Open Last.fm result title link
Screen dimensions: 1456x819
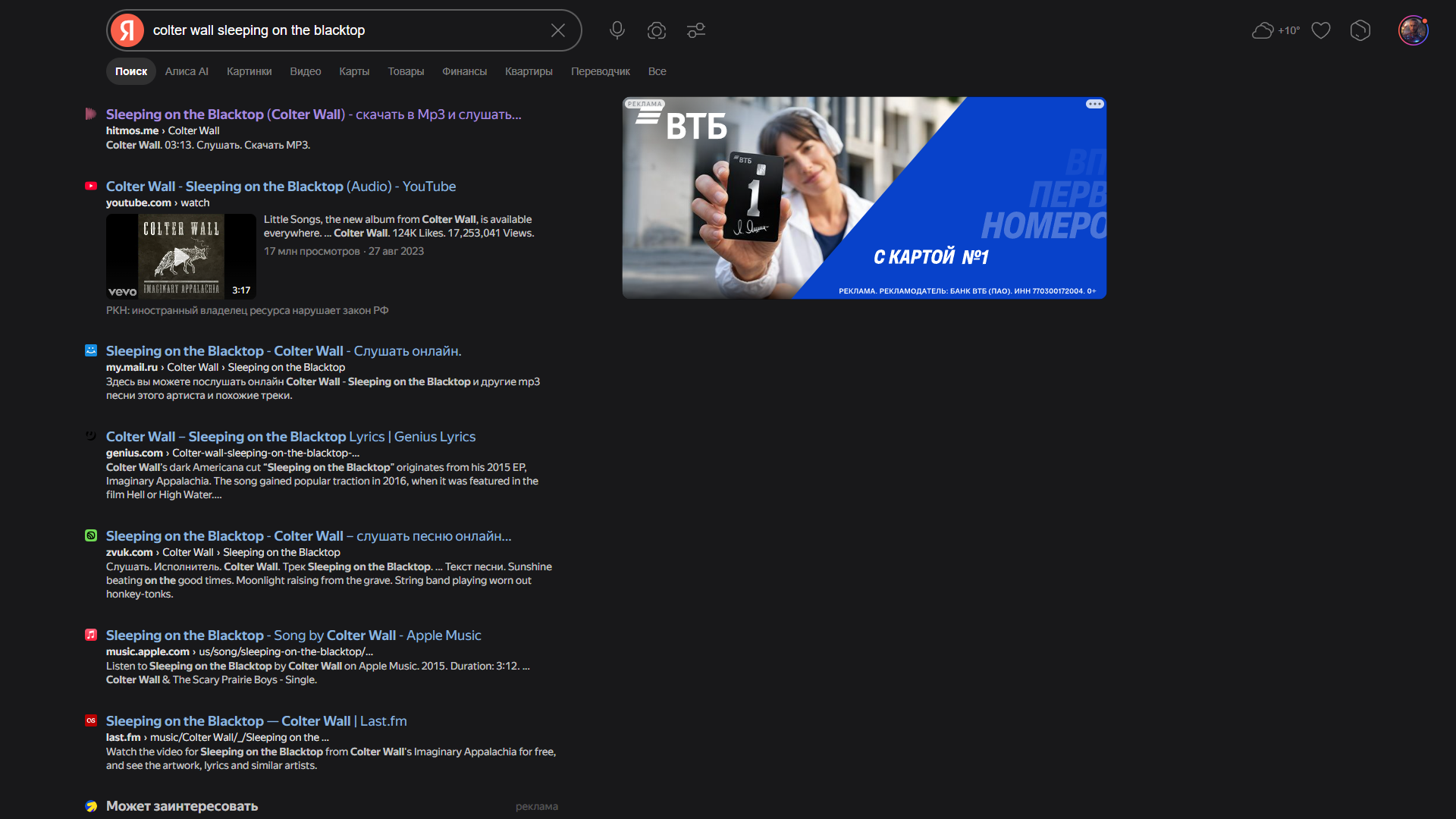256,720
